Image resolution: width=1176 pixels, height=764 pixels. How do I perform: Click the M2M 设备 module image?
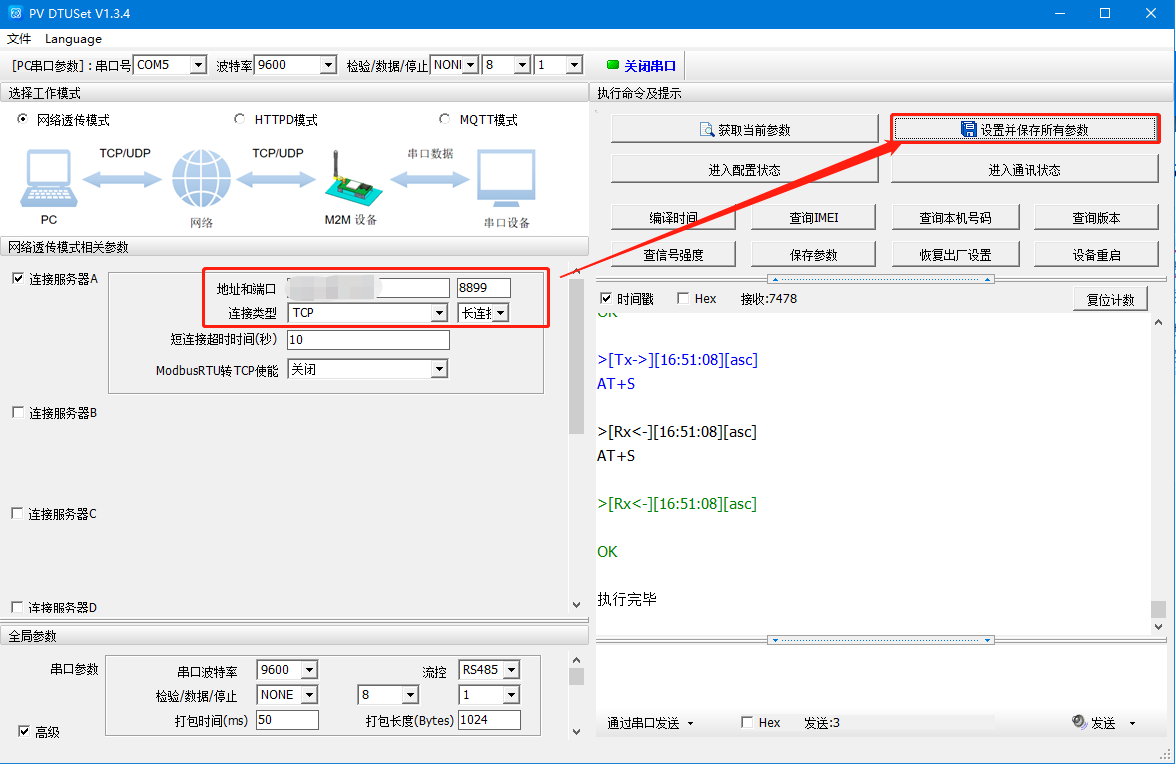tap(350, 178)
